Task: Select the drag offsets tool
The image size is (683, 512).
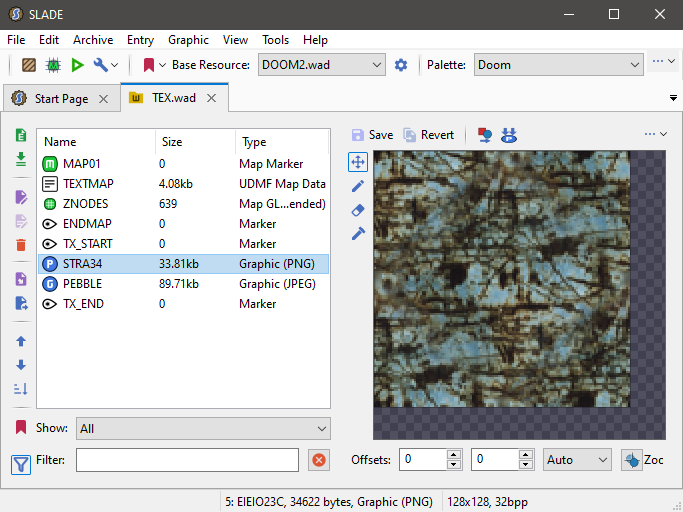Action: click(x=358, y=162)
